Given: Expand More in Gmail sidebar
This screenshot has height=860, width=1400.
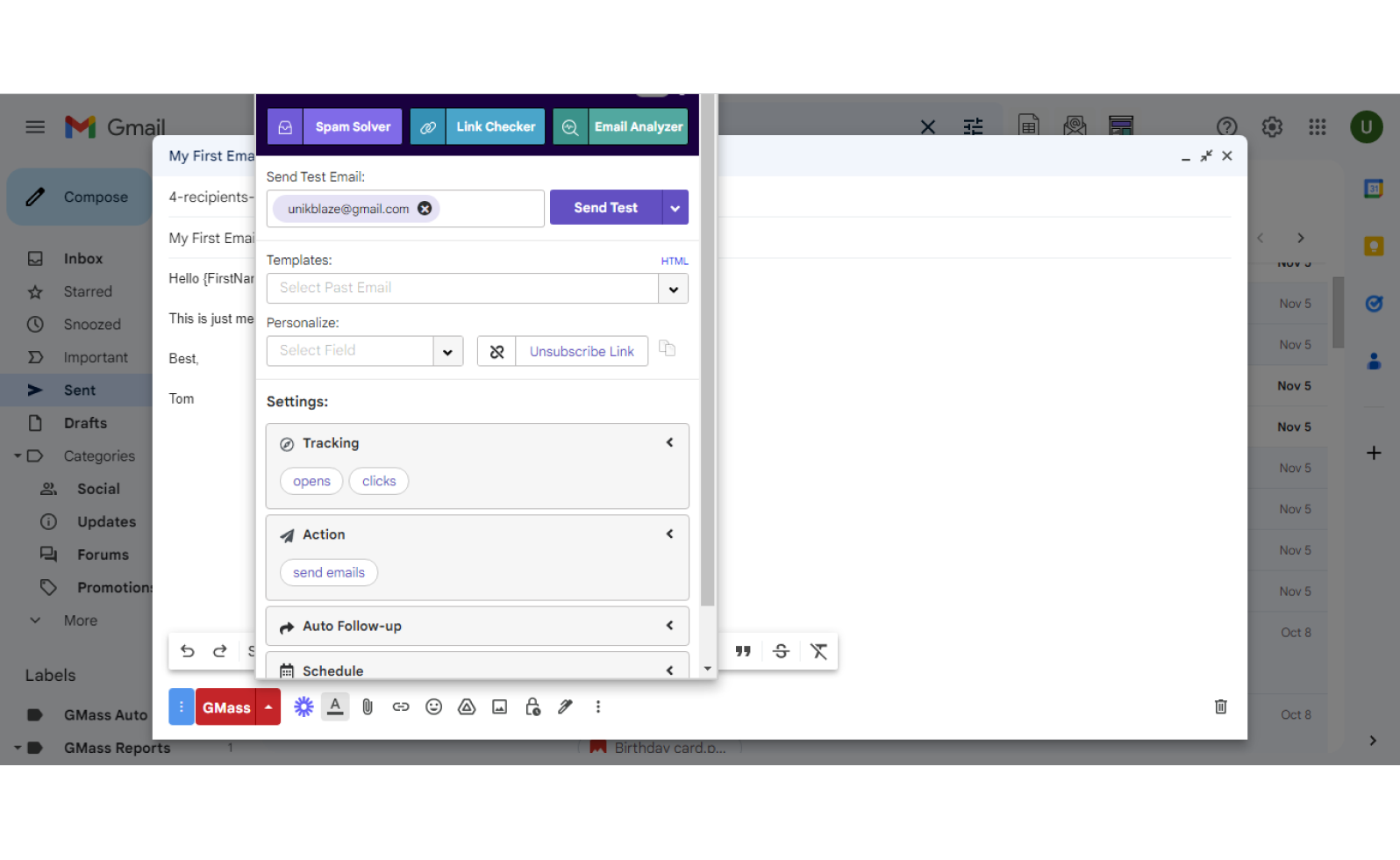Looking at the screenshot, I should pyautogui.click(x=80, y=620).
